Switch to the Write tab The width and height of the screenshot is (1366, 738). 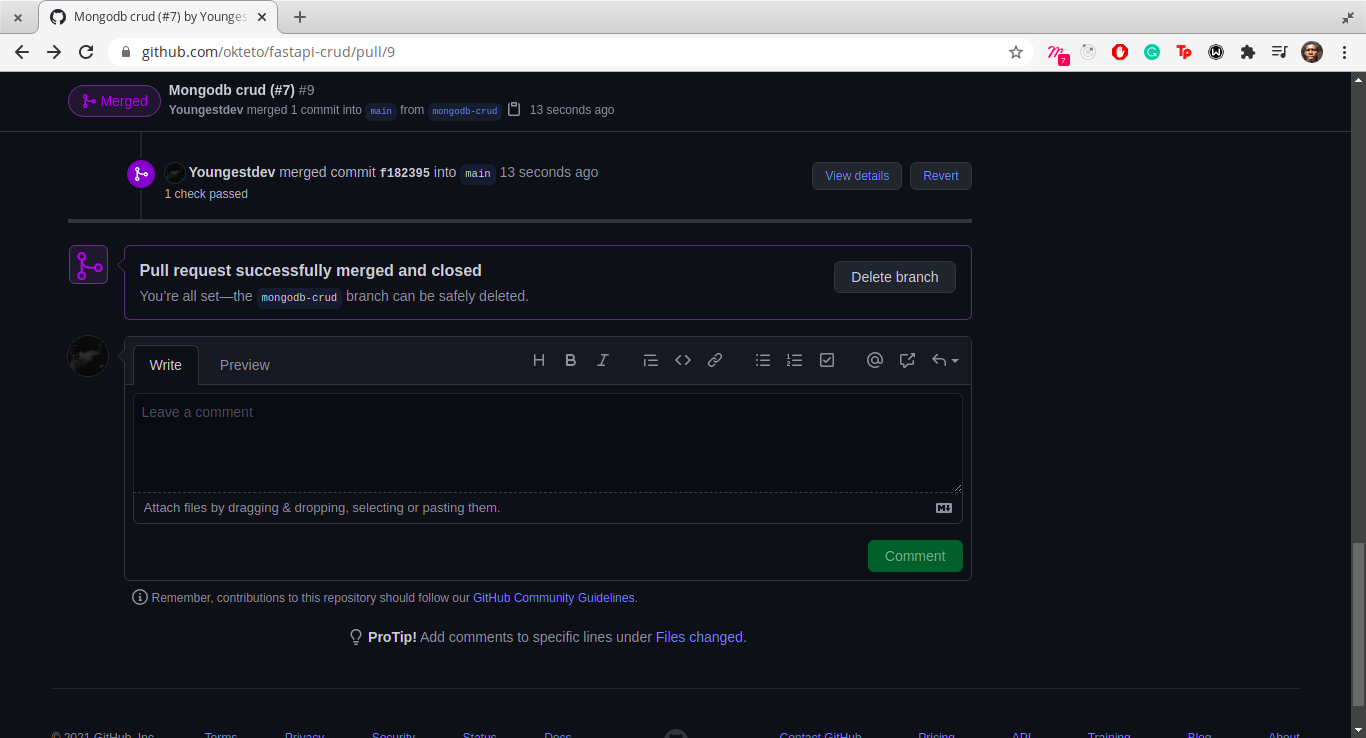166,365
